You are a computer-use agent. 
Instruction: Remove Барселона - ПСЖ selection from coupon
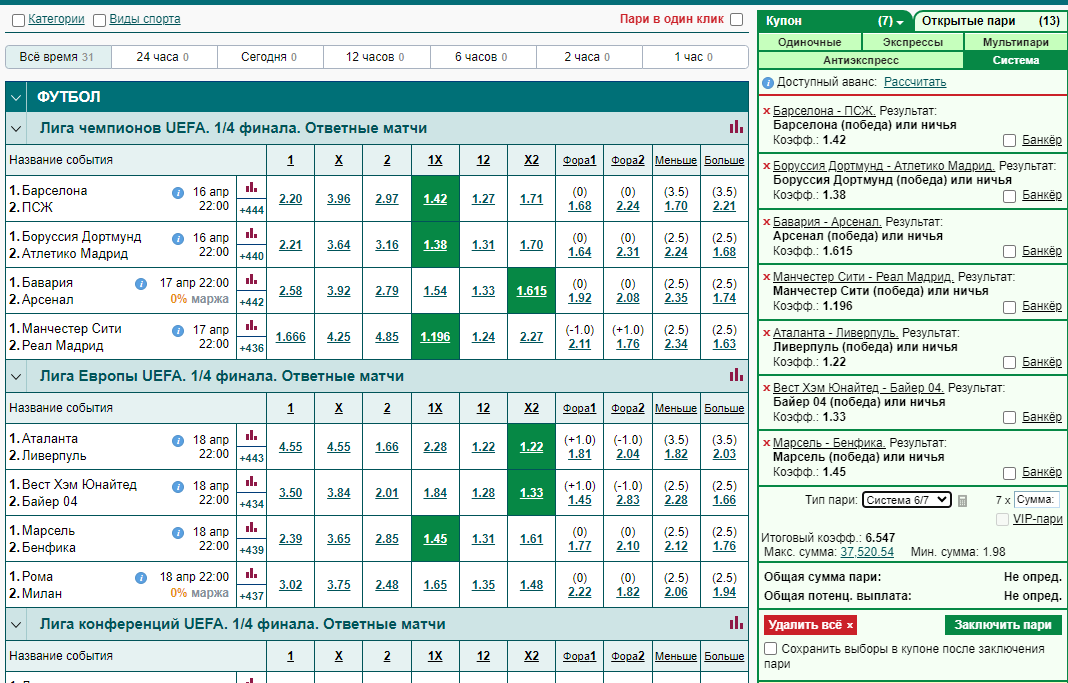[x=766, y=111]
